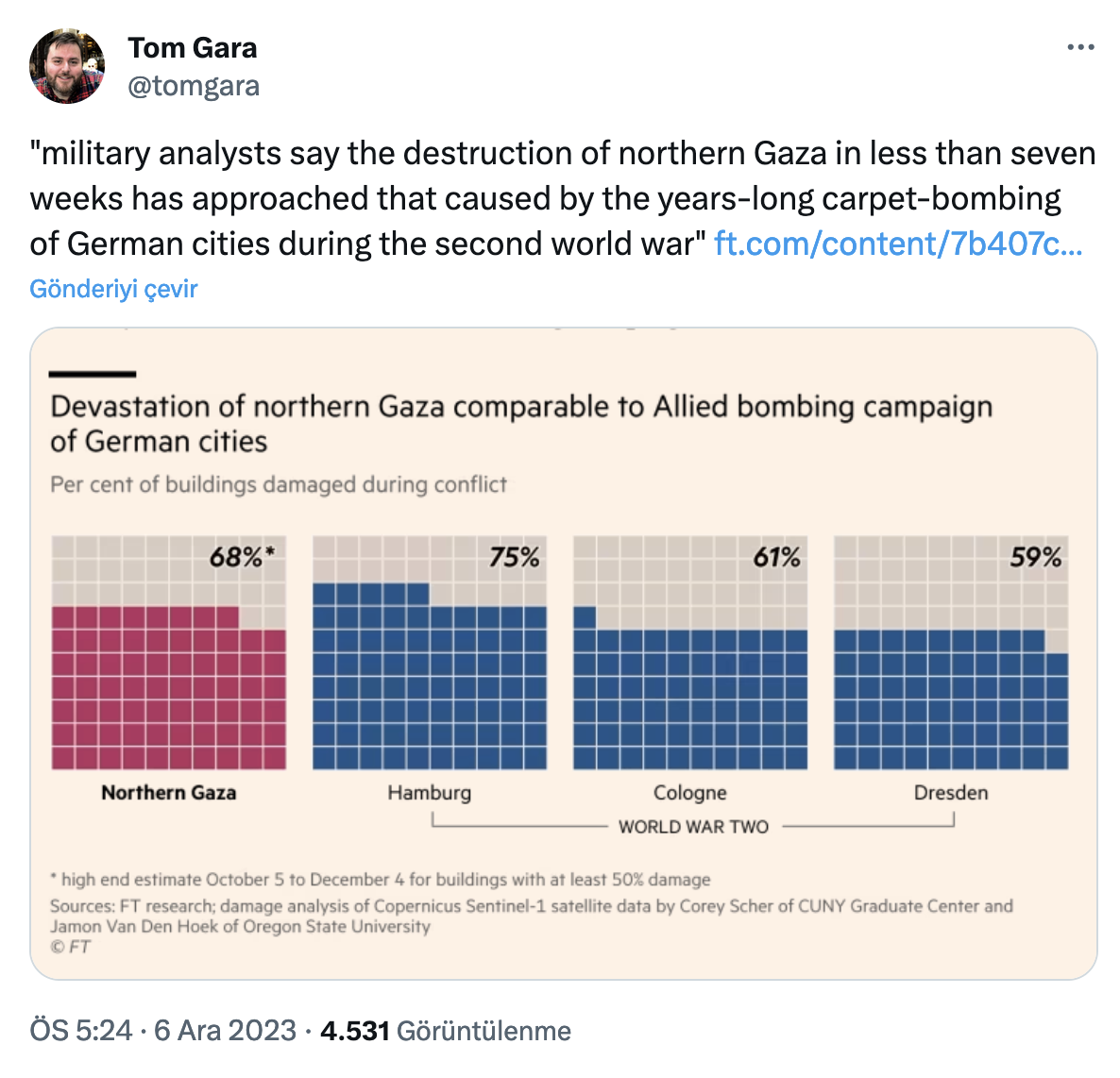Click the @tomgara handle
The width and height of the screenshot is (1120, 1078).
tap(194, 86)
